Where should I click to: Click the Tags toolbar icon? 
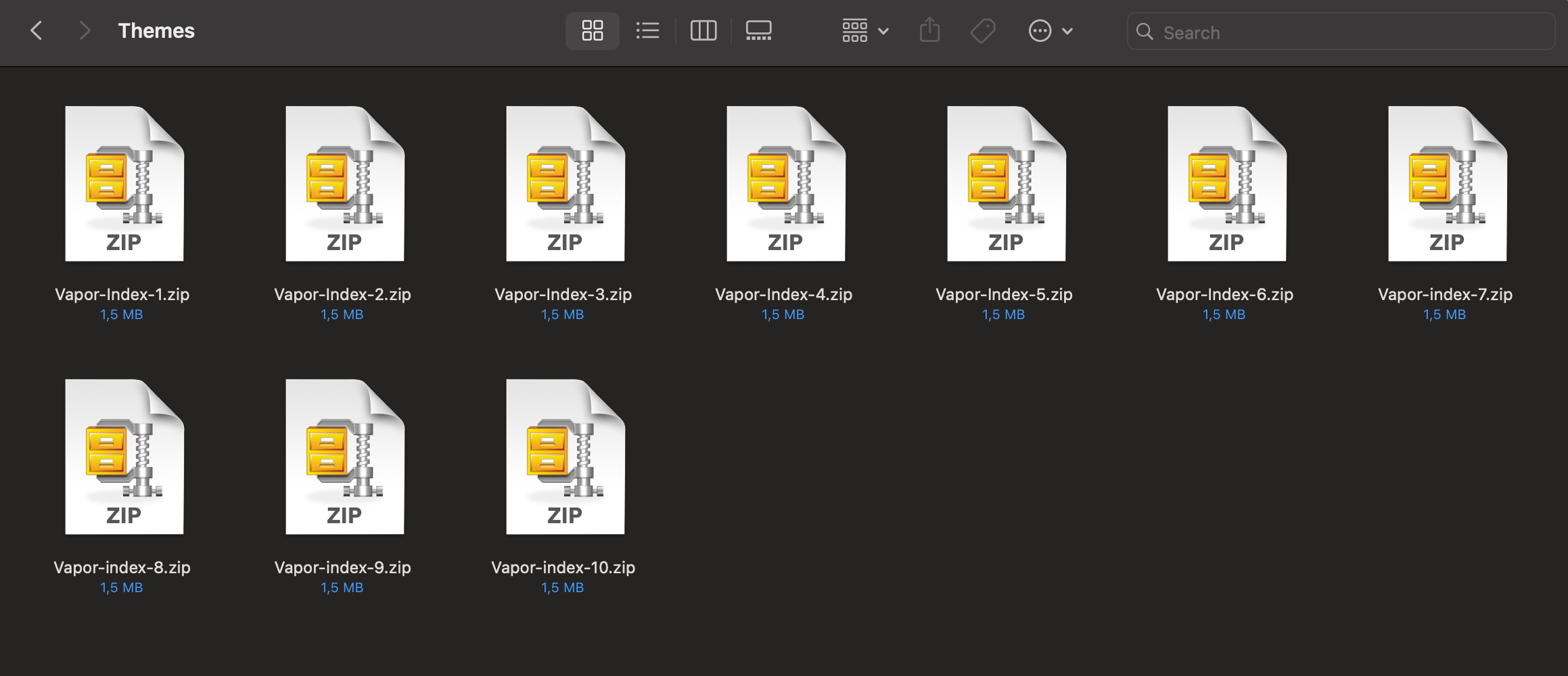coord(982,30)
